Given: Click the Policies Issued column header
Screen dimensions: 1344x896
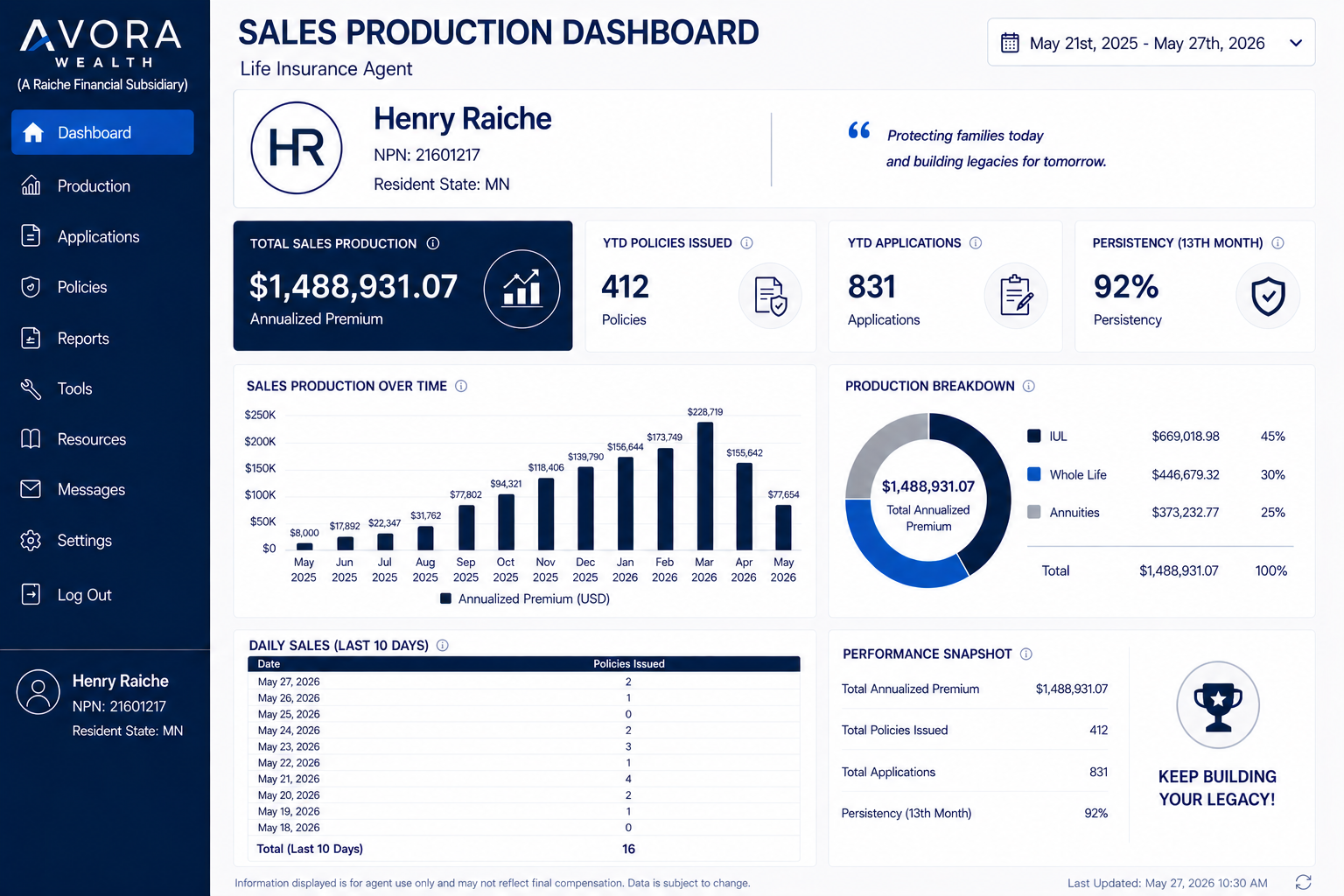Looking at the screenshot, I should pos(628,664).
